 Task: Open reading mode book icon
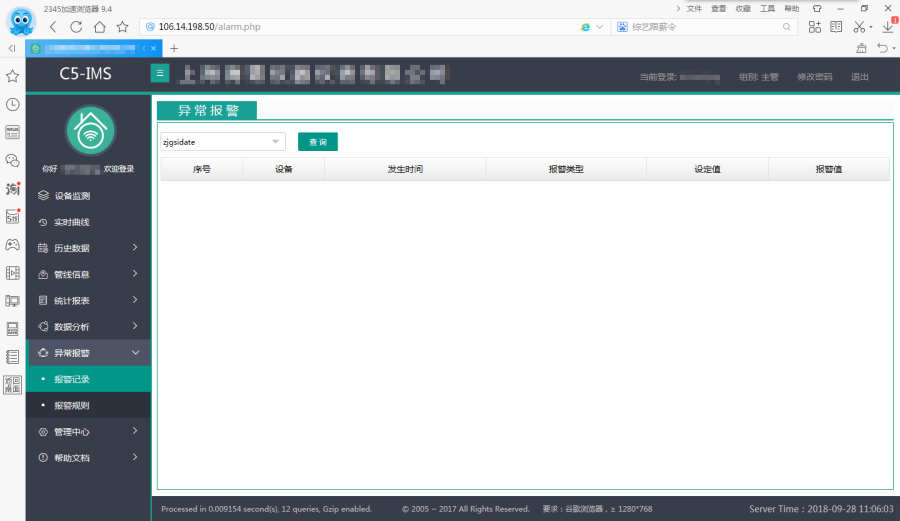click(836, 27)
